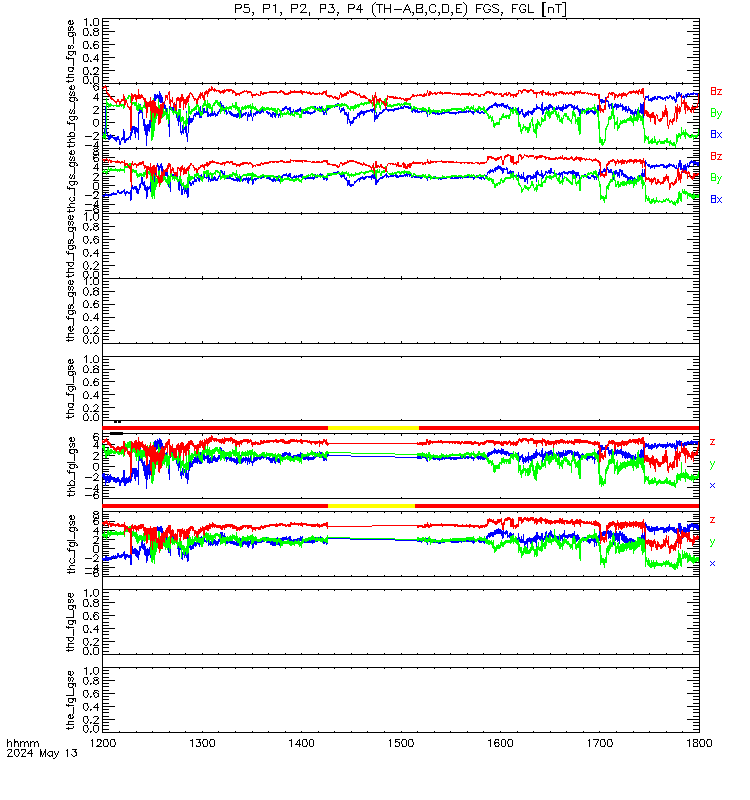
Task: Select red Bz legend of thb_fgs_gse panel
Action: point(716,91)
